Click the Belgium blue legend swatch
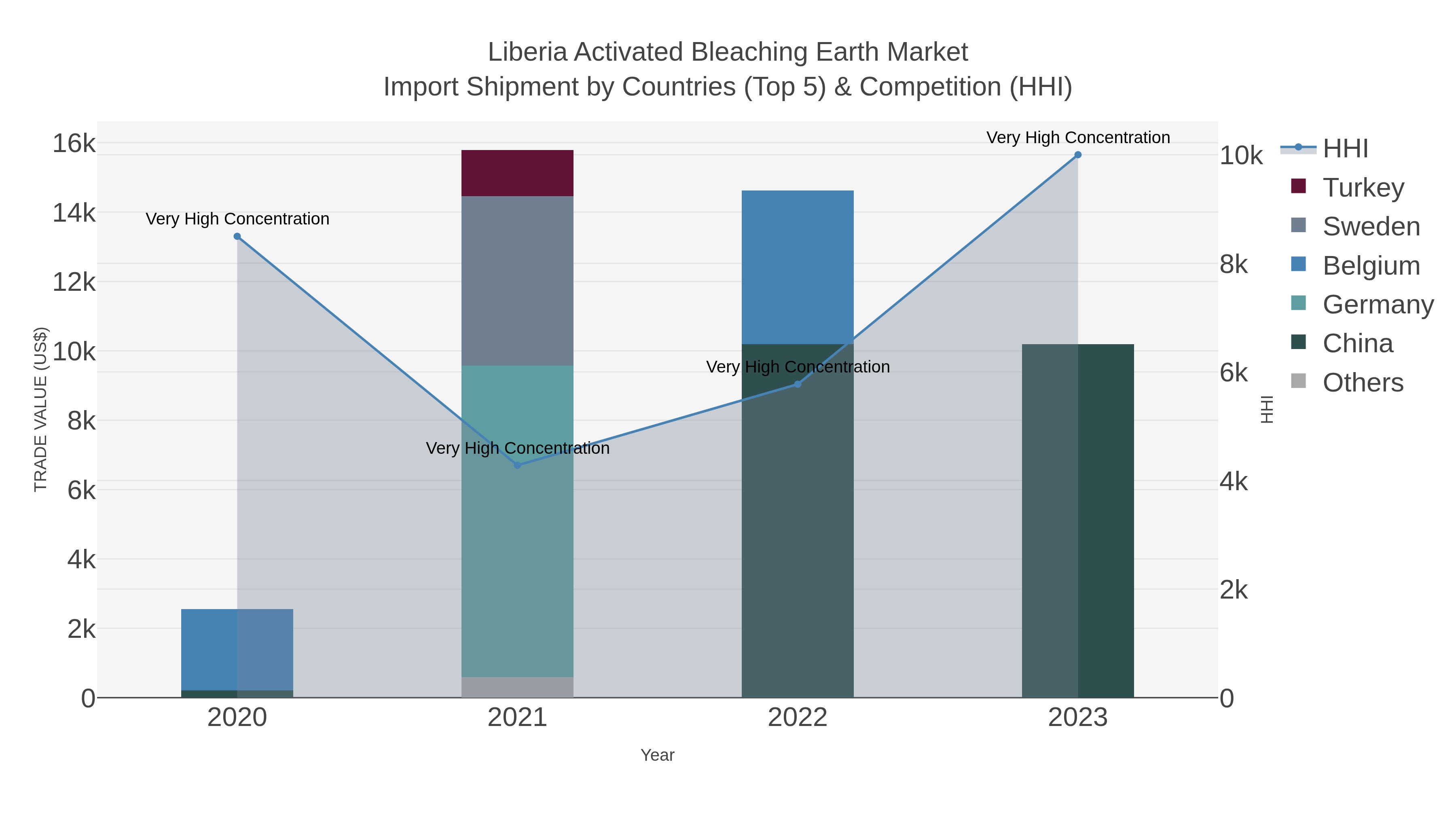The width and height of the screenshot is (1456, 819). (1298, 264)
